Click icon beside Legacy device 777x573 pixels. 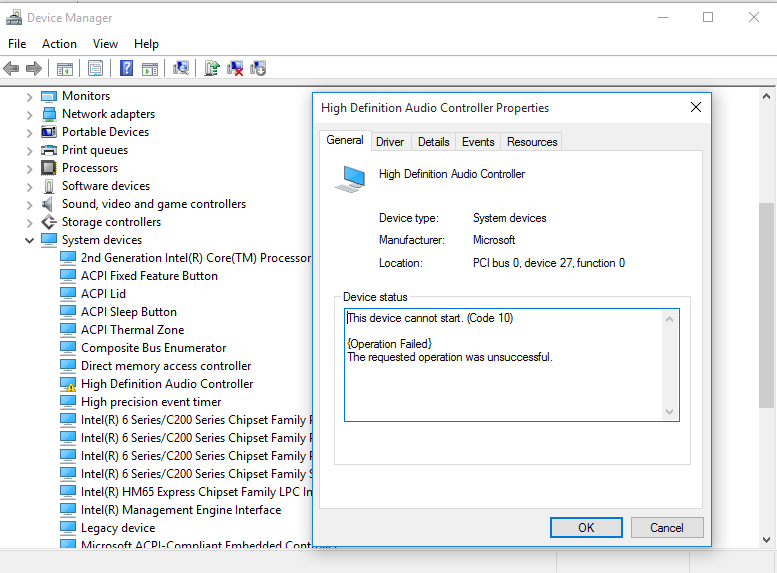click(x=68, y=528)
